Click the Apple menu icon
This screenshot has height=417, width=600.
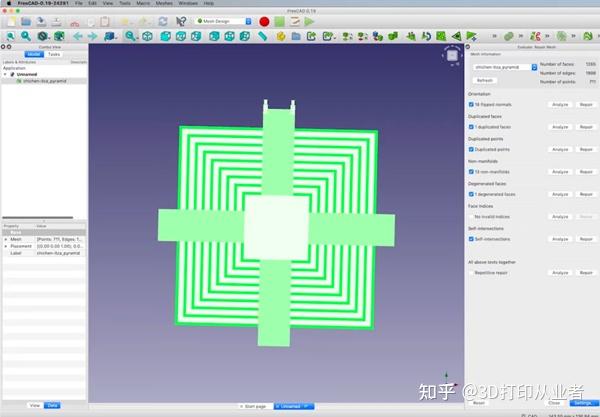(8, 3)
